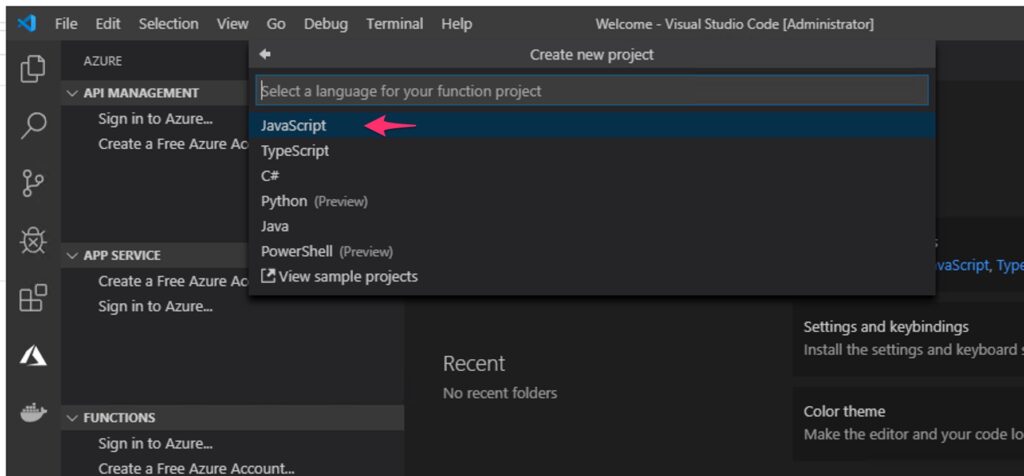Open the Source Control view icon
Viewport: 1024px width, 476px height.
coord(33,183)
